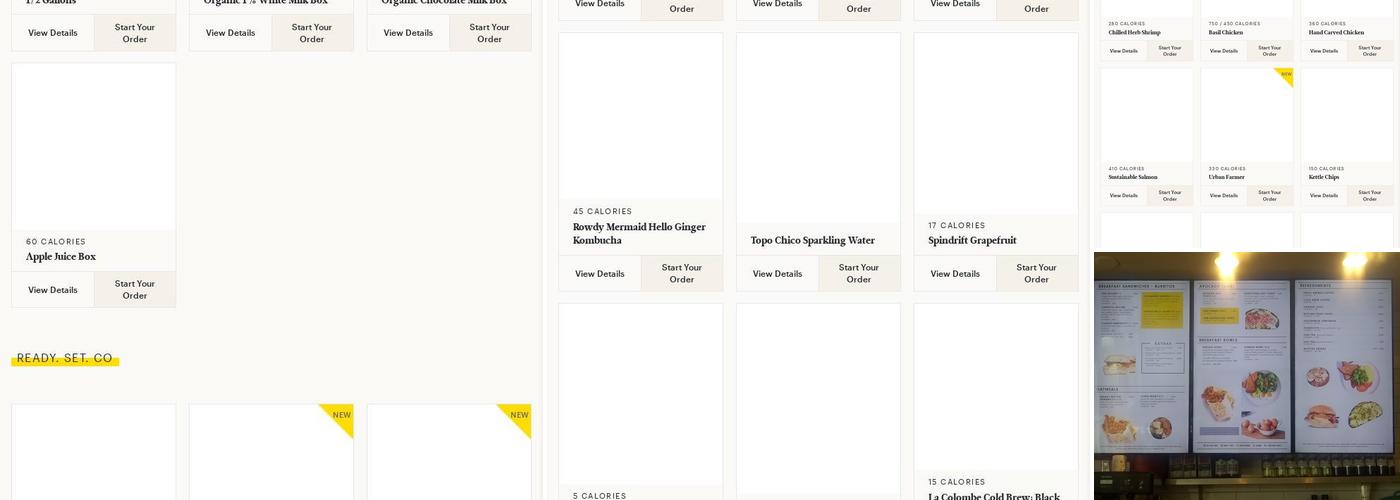
Task: Start your order for Kettle Chips
Action: tap(1370, 196)
